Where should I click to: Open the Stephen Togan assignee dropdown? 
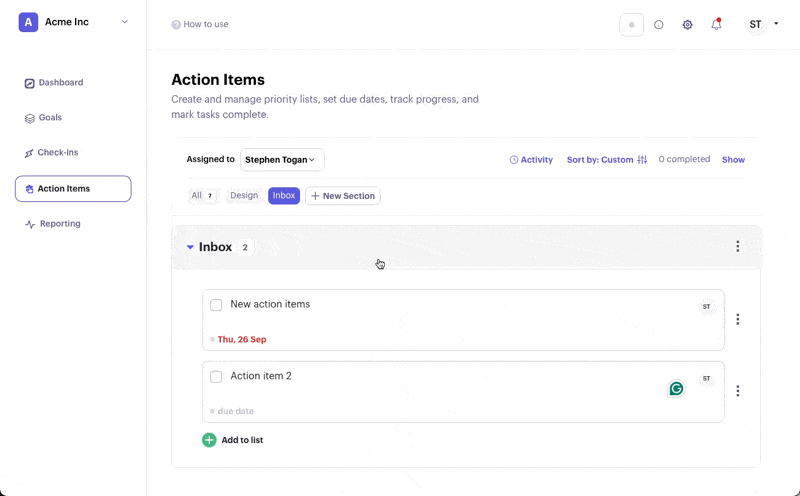(282, 160)
